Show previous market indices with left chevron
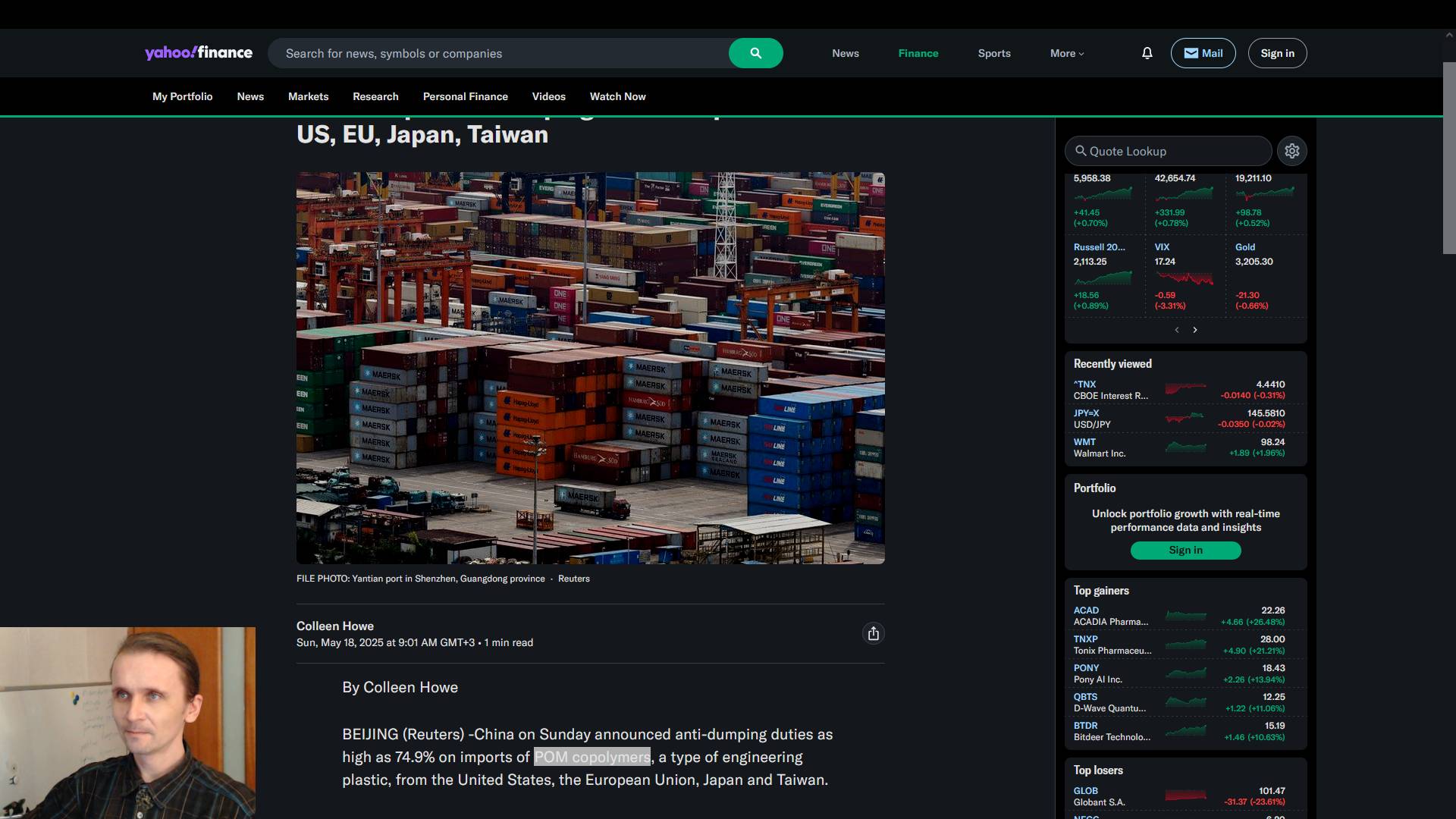This screenshot has height=819, width=1456. pos(1177,330)
